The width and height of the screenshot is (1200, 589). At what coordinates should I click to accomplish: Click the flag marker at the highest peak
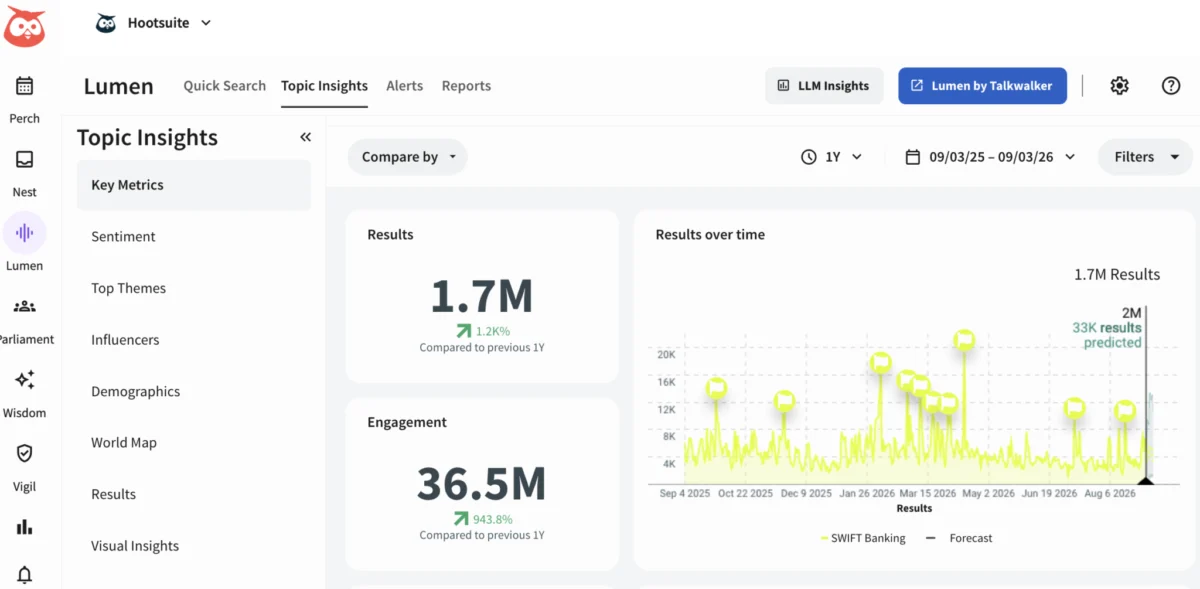[x=964, y=339]
